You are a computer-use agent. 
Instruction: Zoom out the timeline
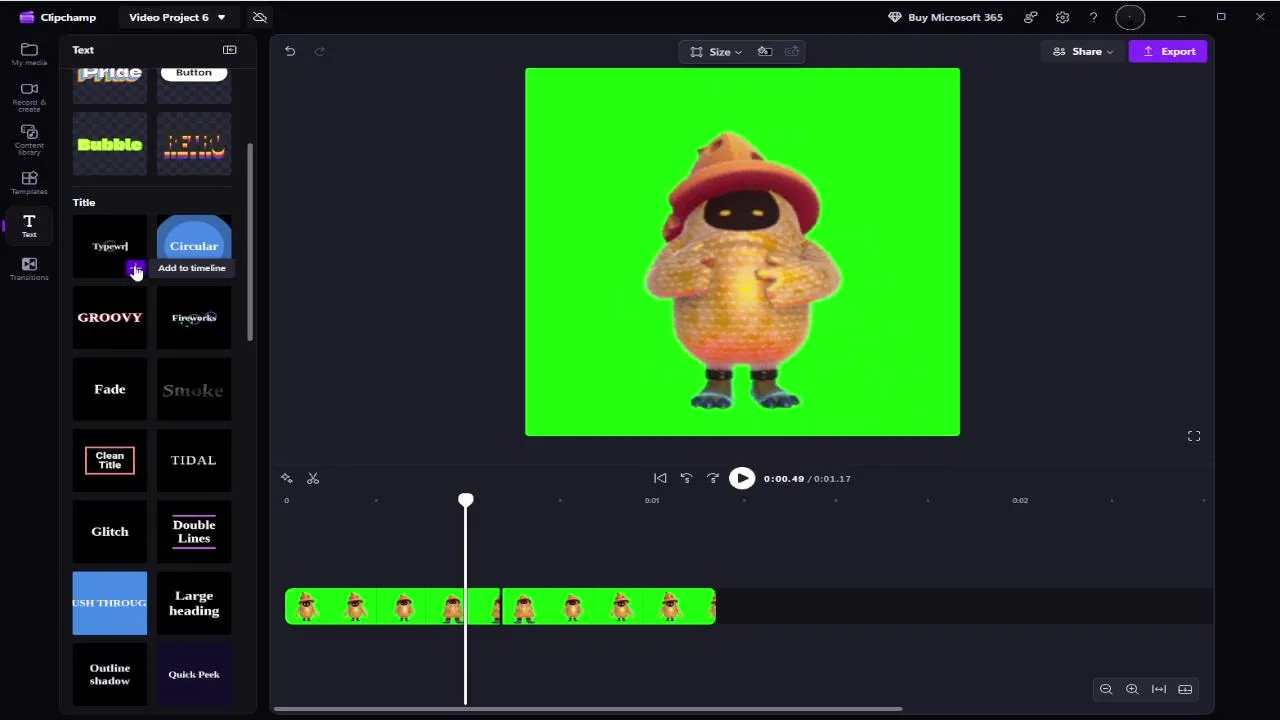click(x=1106, y=689)
